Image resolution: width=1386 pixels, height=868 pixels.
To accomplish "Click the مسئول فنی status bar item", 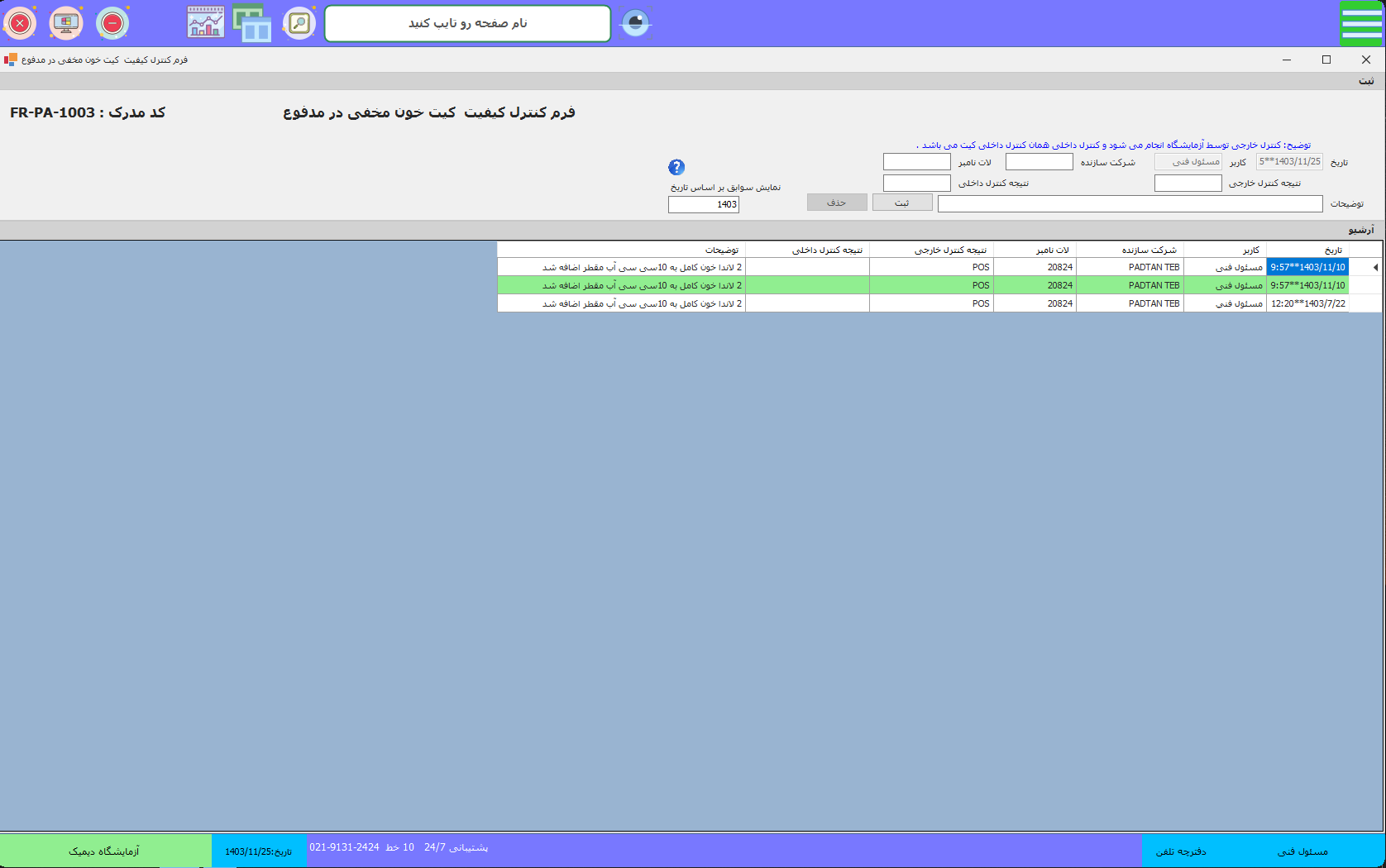I will coord(1302,851).
